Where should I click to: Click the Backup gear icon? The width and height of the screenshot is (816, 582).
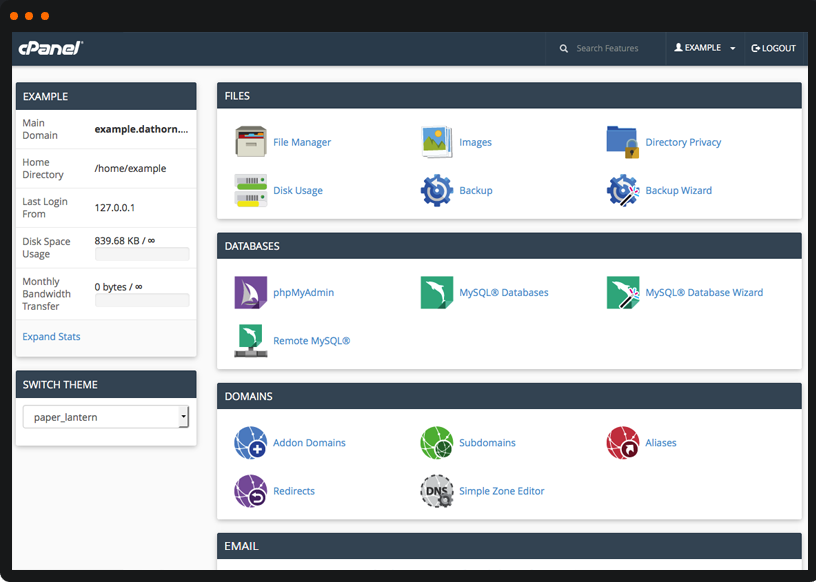[x=437, y=190]
